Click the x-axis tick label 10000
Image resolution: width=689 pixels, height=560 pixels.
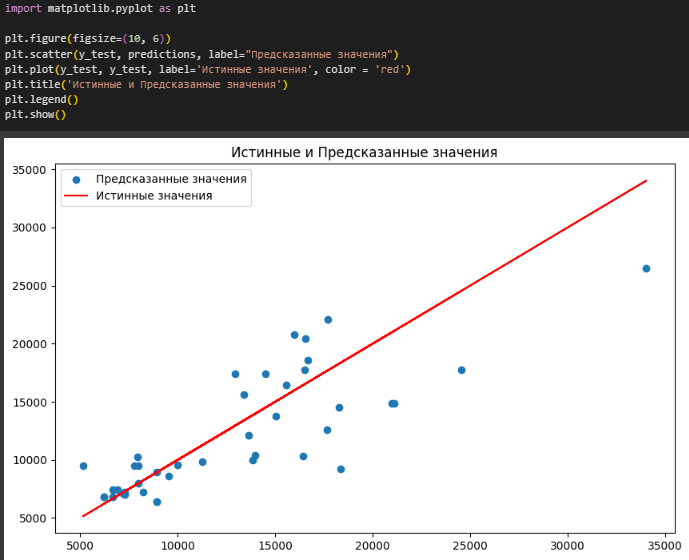tap(178, 546)
